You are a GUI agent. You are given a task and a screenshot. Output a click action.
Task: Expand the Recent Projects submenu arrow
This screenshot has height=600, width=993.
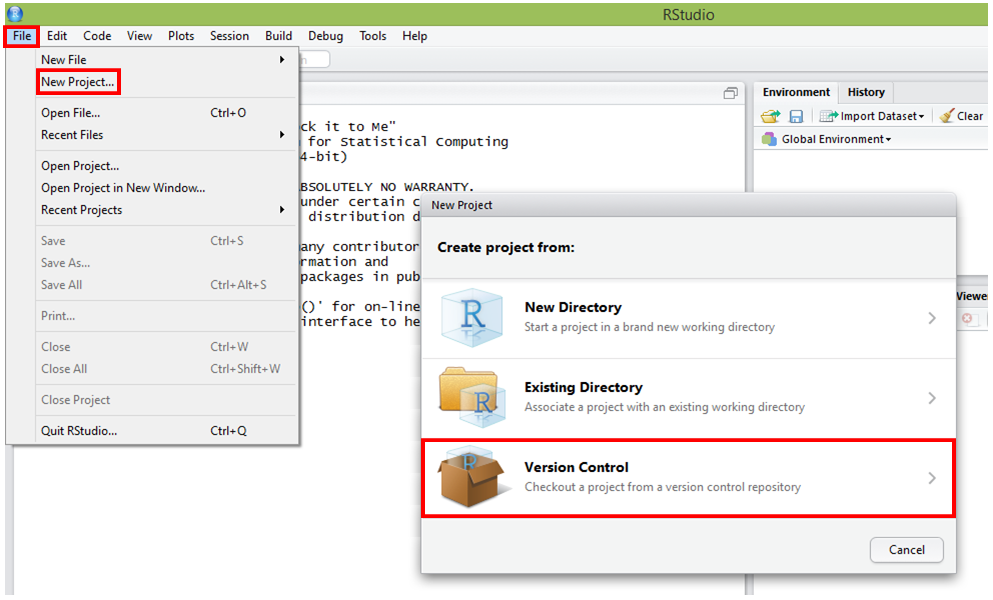tap(282, 210)
